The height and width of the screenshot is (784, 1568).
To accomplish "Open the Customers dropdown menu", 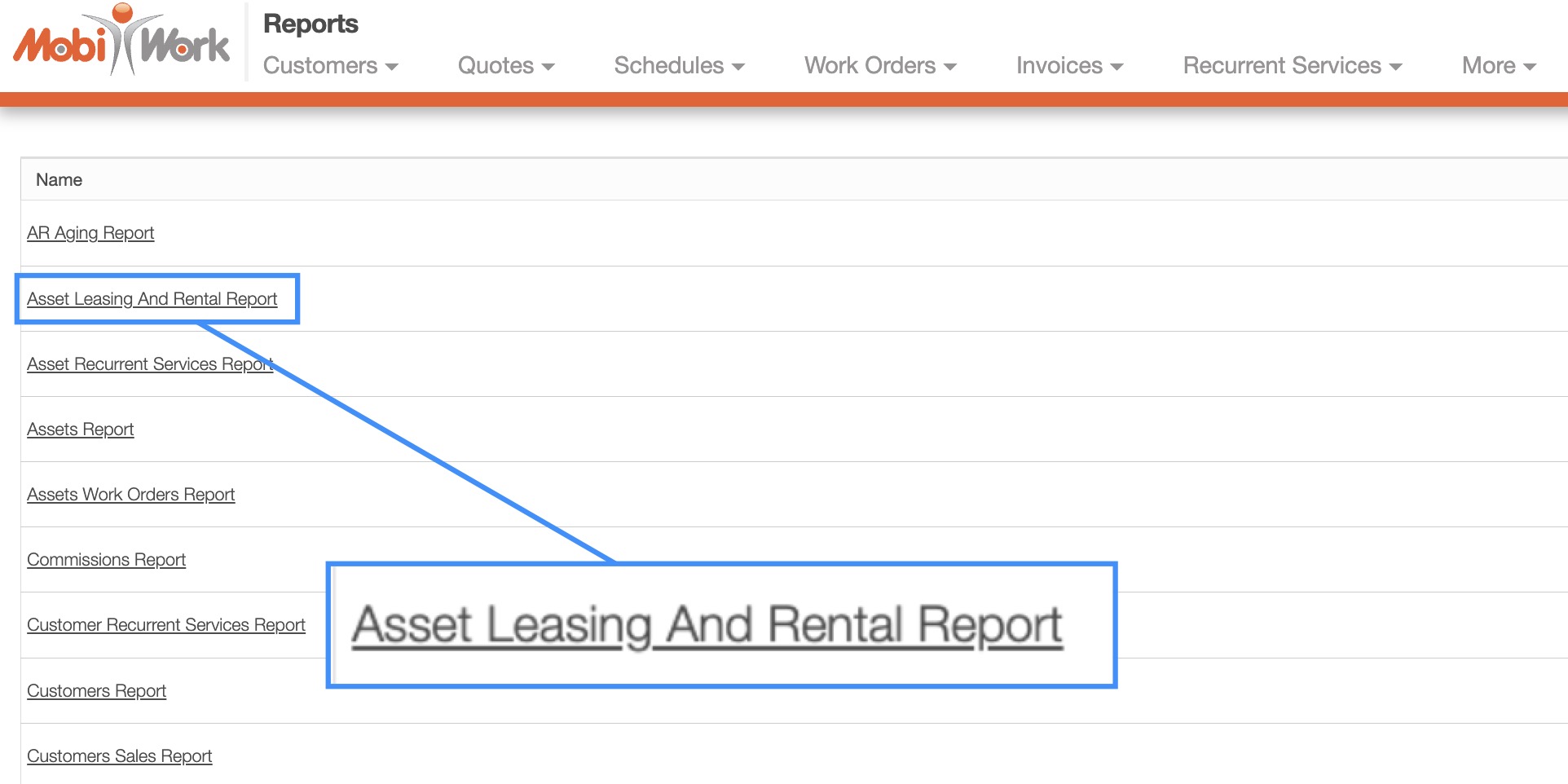I will coord(330,66).
